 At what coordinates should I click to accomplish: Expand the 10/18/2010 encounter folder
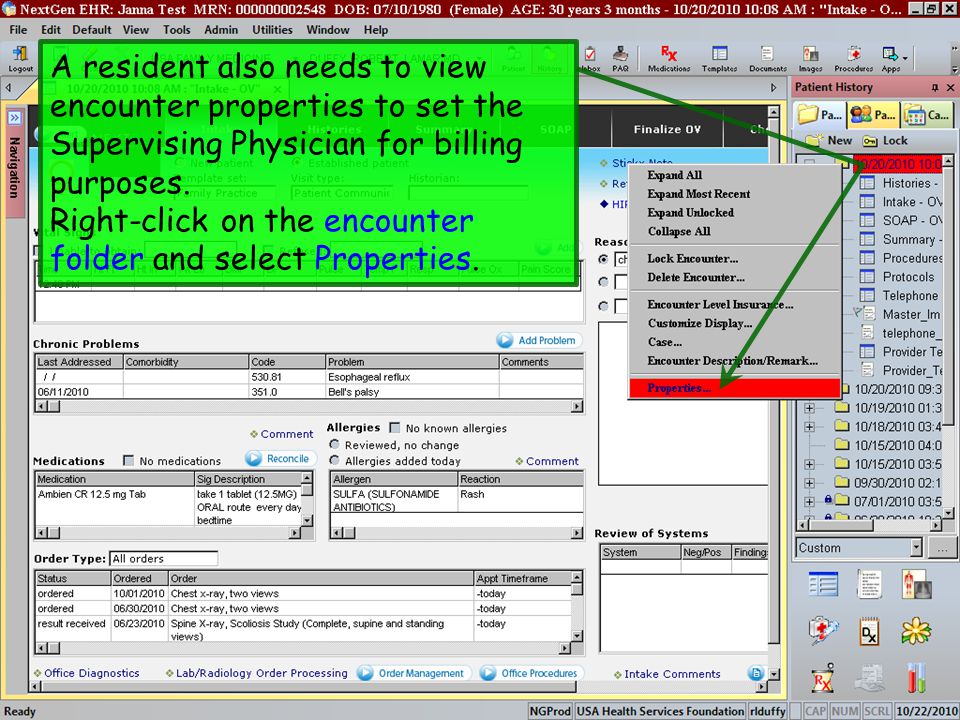coord(809,426)
